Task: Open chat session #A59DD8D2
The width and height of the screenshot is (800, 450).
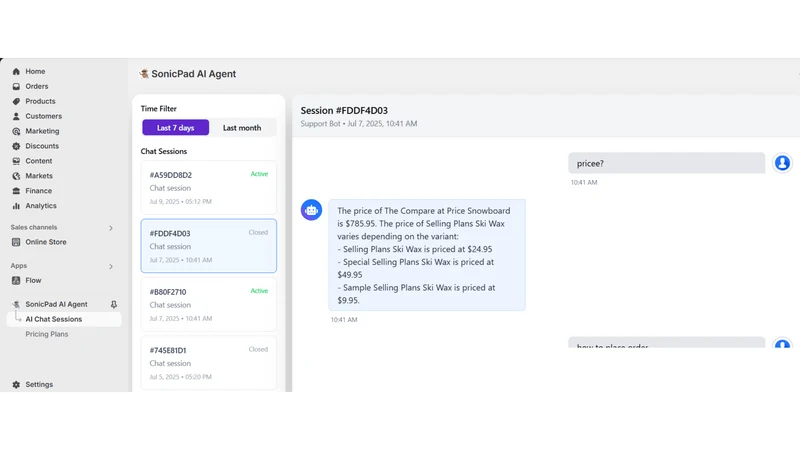Action: coord(209,187)
